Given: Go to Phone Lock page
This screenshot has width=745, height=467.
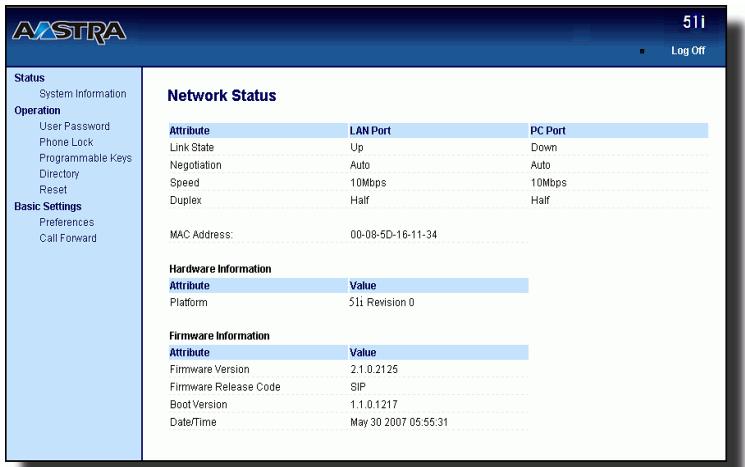Looking at the screenshot, I should pyautogui.click(x=66, y=142).
